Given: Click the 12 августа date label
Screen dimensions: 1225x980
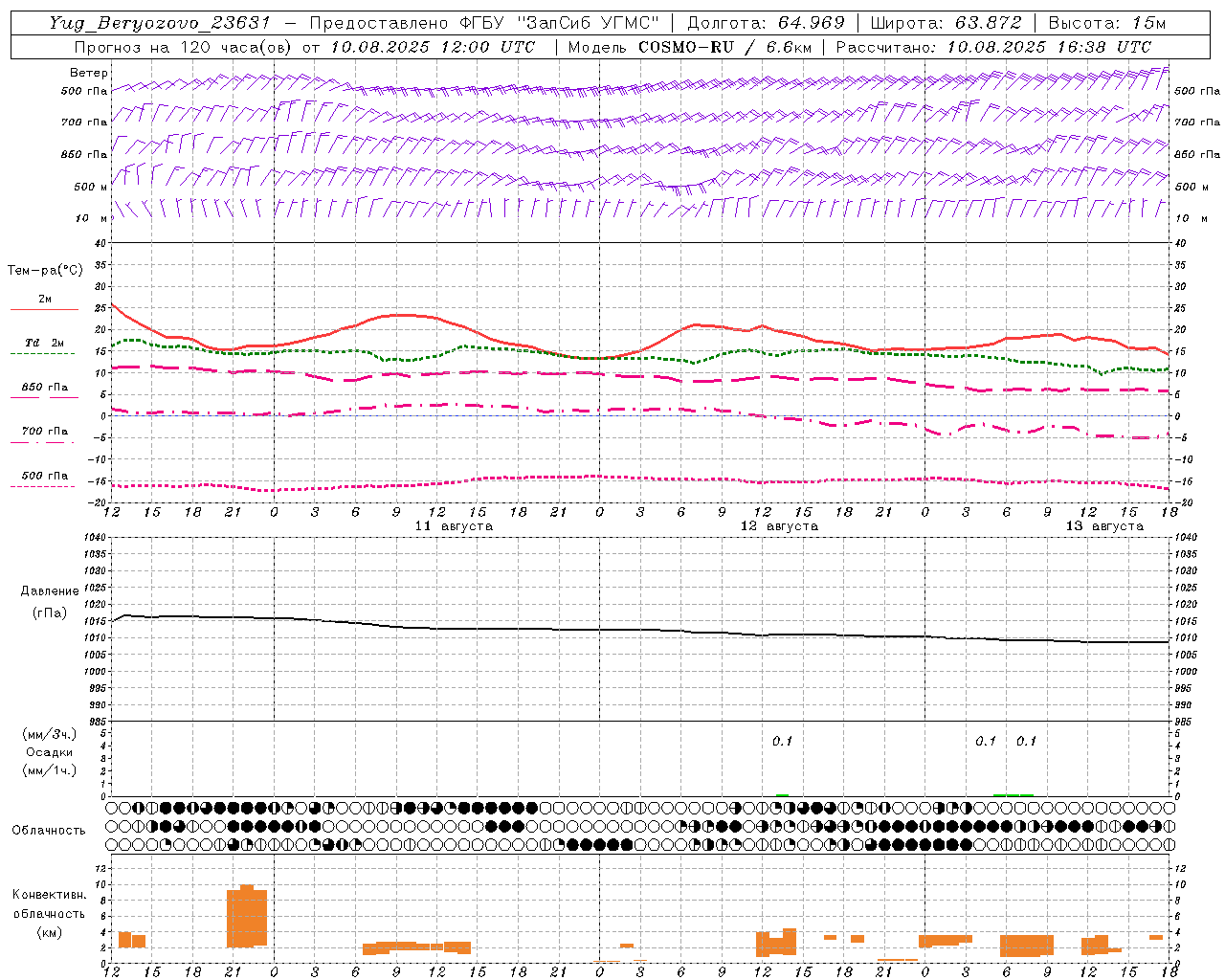Looking at the screenshot, I should pyautogui.click(x=779, y=526).
